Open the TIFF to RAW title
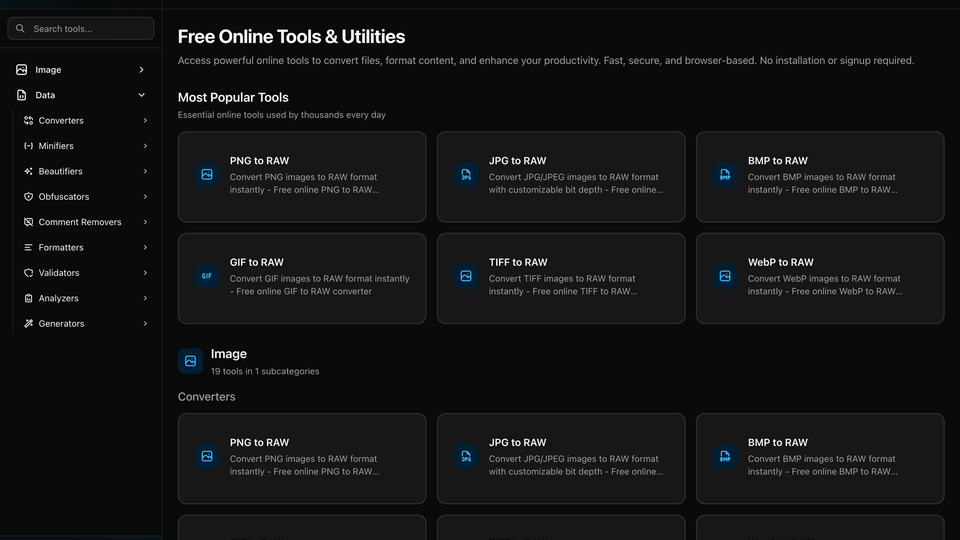960x540 pixels. (x=518, y=262)
